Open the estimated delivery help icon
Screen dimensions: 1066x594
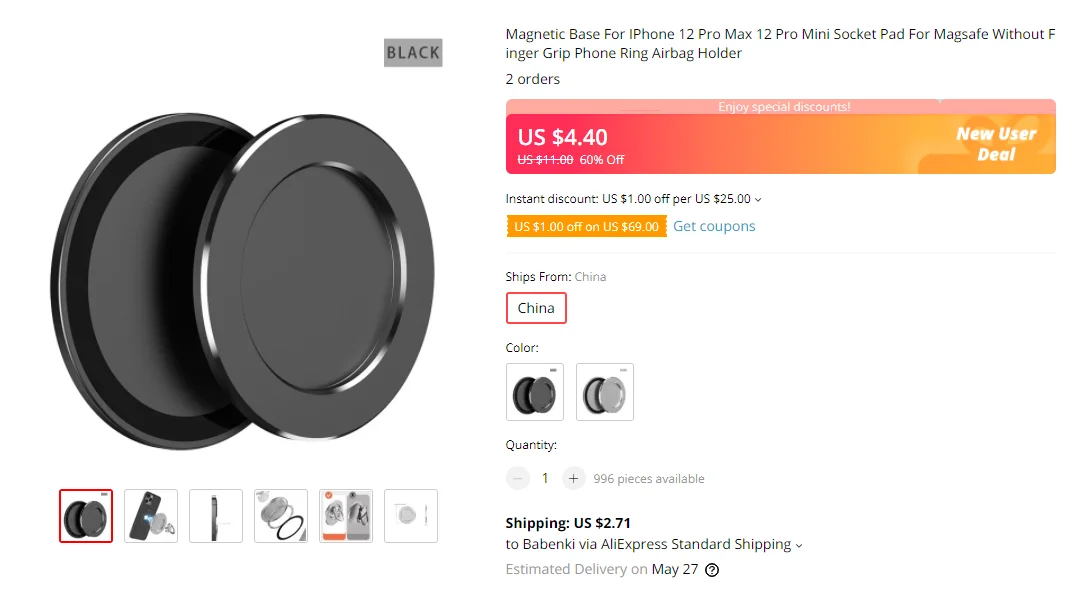pos(712,570)
